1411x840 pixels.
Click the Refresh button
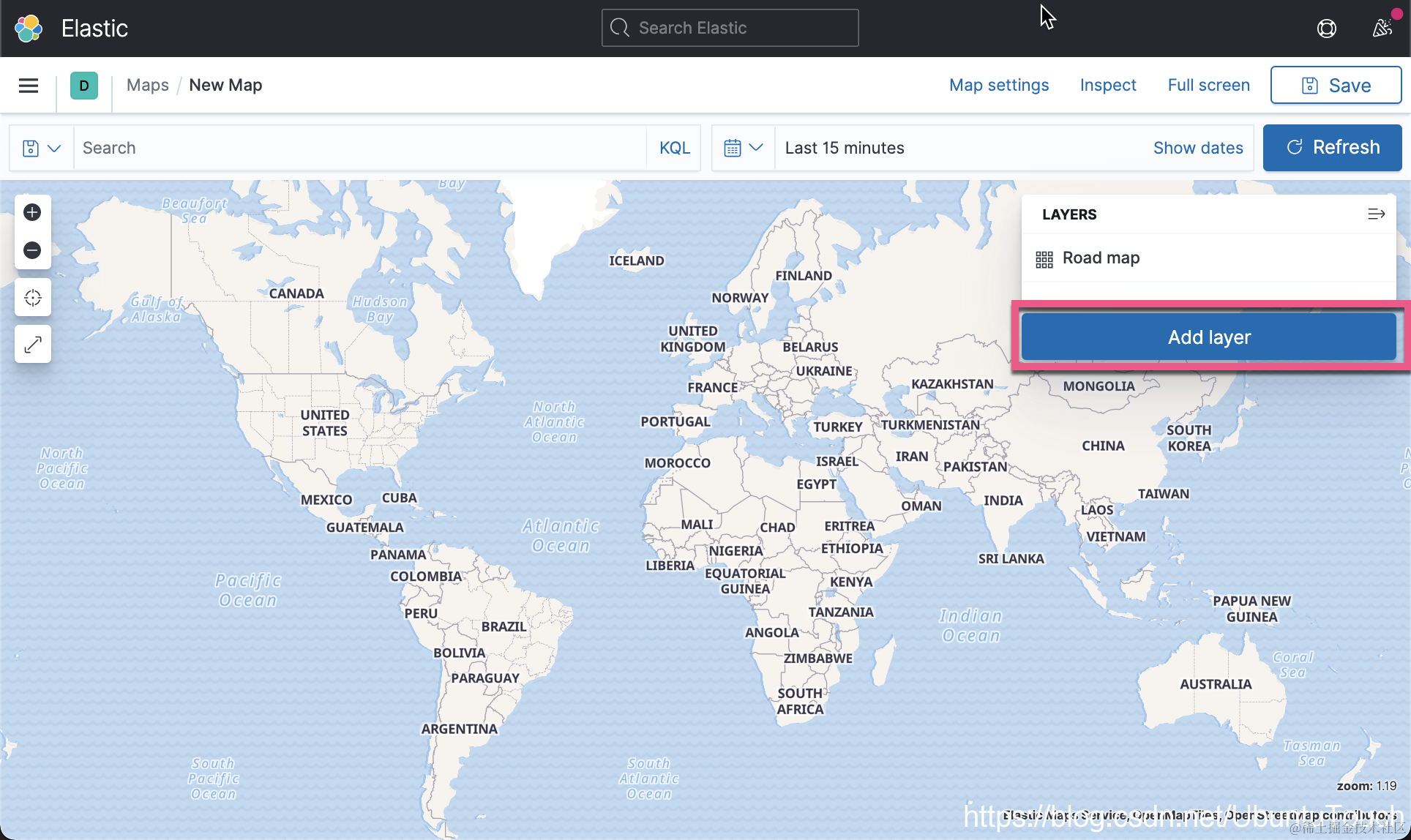[1332, 148]
